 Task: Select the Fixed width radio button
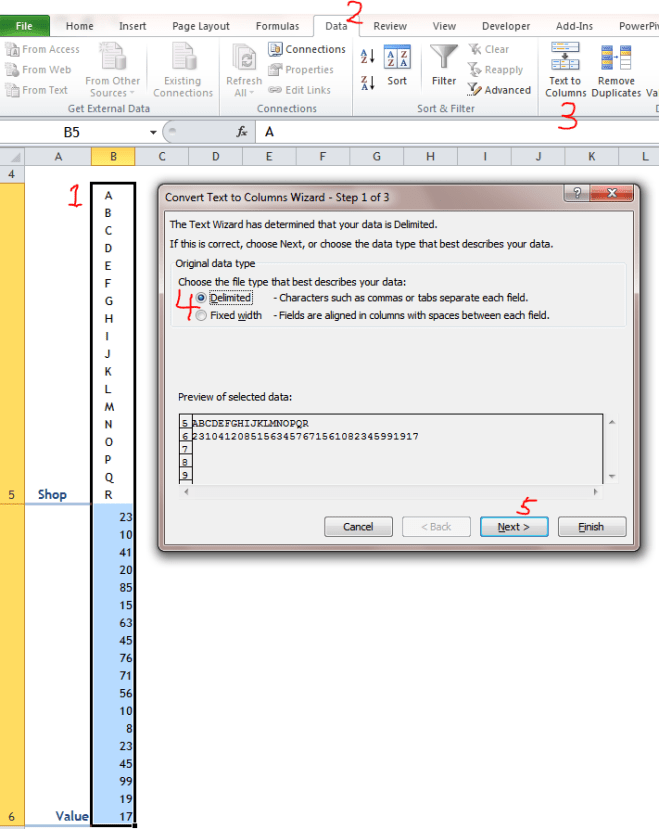(x=203, y=316)
